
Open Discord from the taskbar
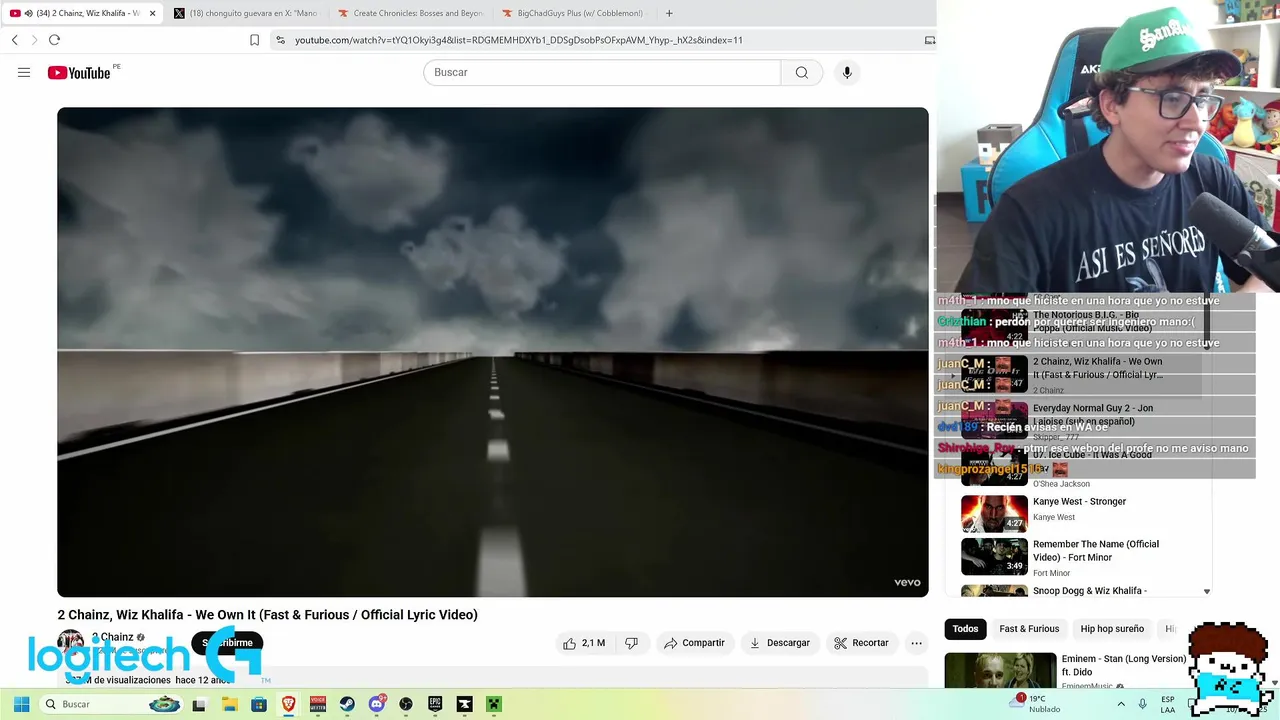[x=377, y=705]
